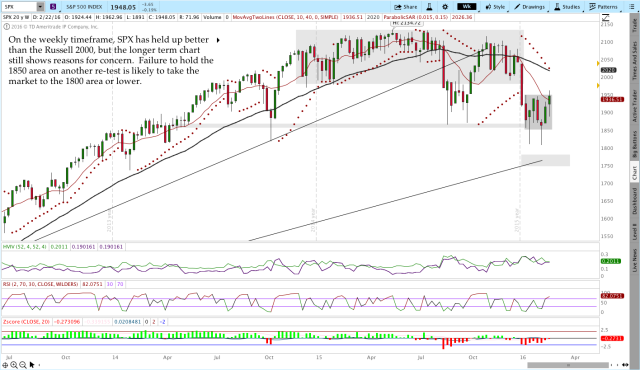This screenshot has height=370, width=640.
Task: Open the list menu icon at top right
Action: click(631, 7)
